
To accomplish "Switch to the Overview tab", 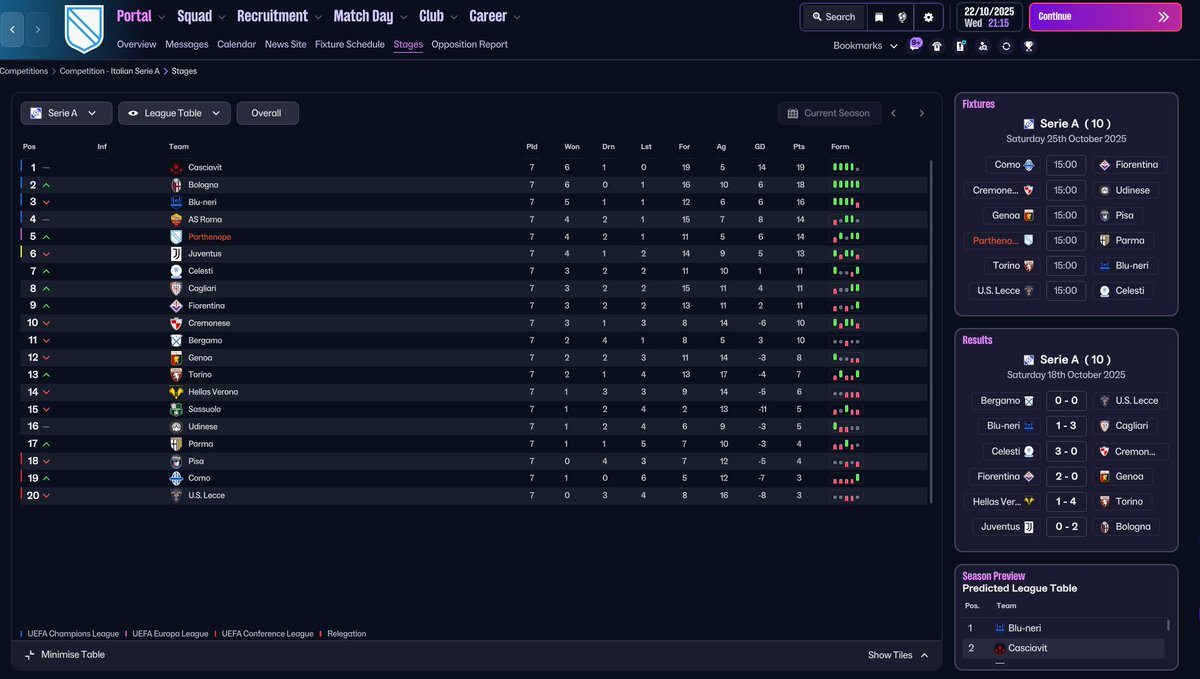I will 137,44.
